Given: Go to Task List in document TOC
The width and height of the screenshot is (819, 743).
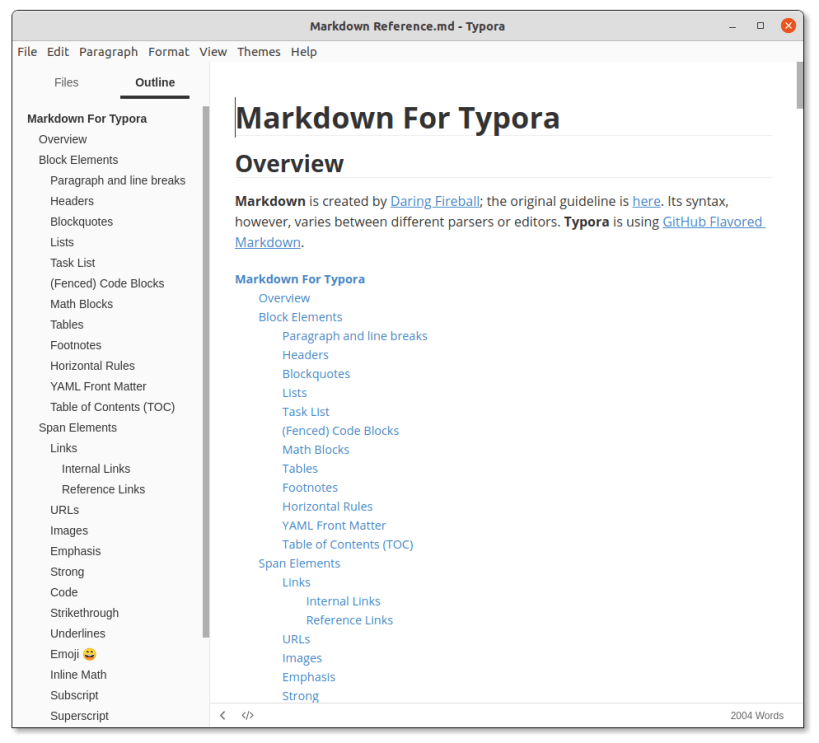Looking at the screenshot, I should point(306,412).
